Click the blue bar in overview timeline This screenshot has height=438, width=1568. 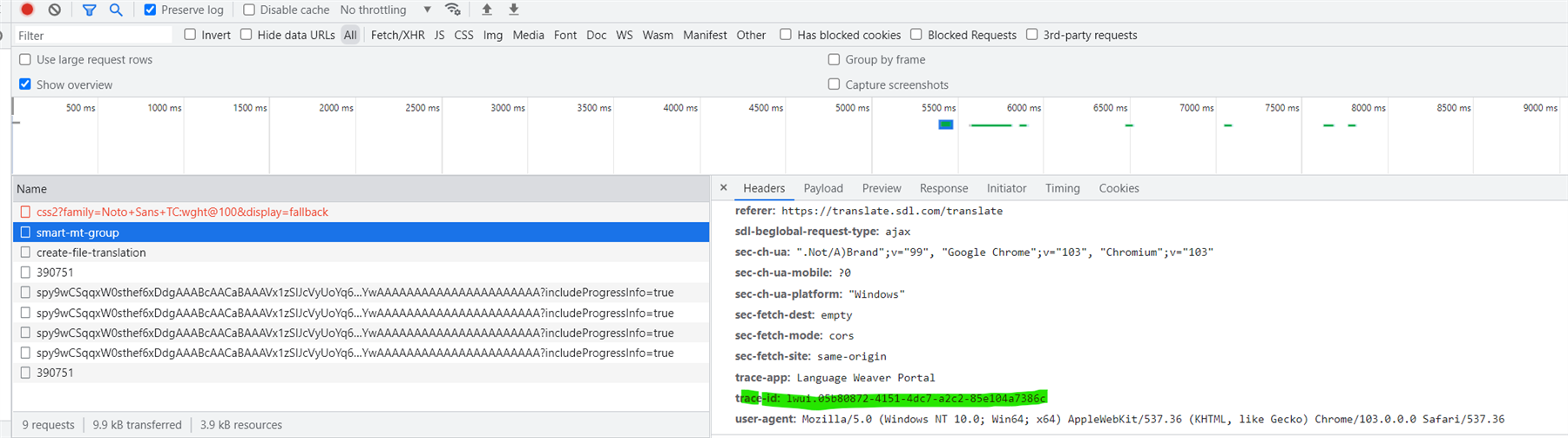[945, 125]
